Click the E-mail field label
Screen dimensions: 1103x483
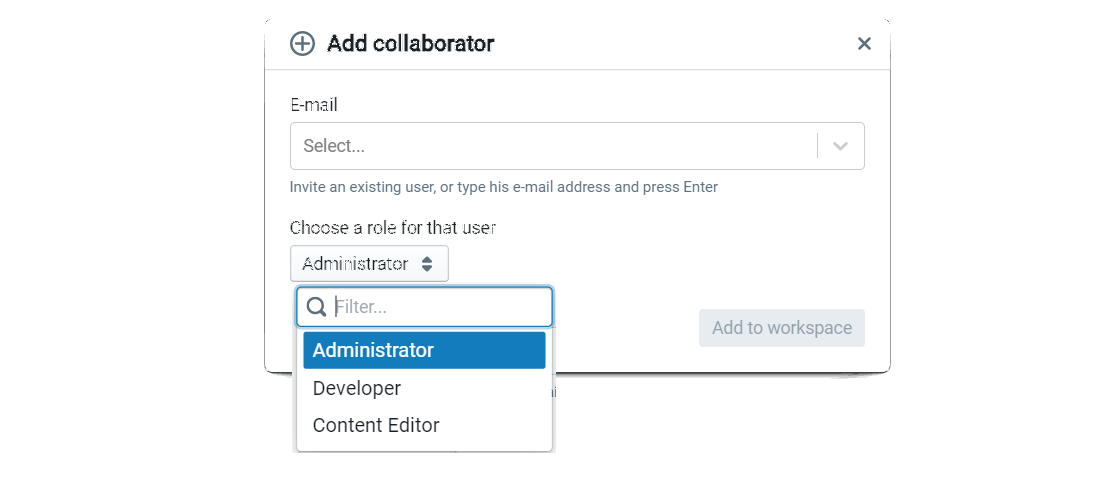point(313,104)
